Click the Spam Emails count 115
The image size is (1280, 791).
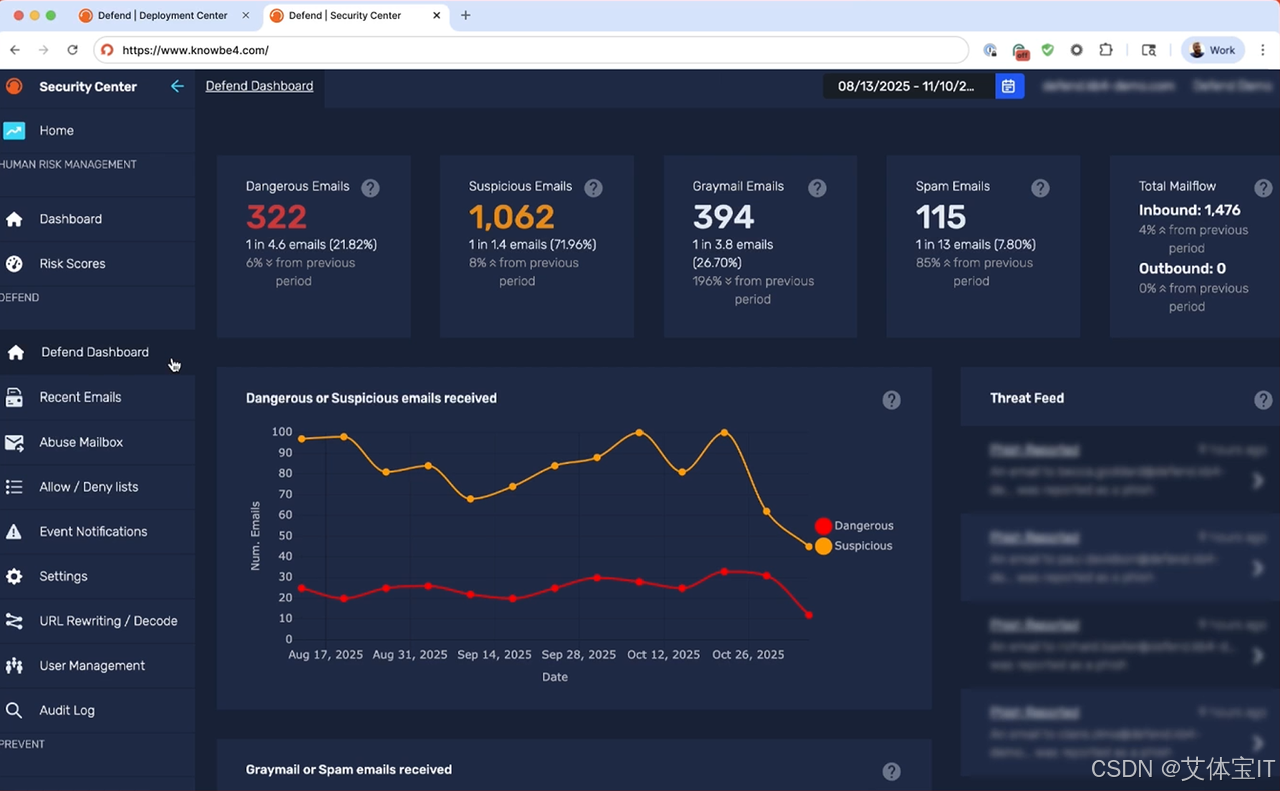click(941, 217)
